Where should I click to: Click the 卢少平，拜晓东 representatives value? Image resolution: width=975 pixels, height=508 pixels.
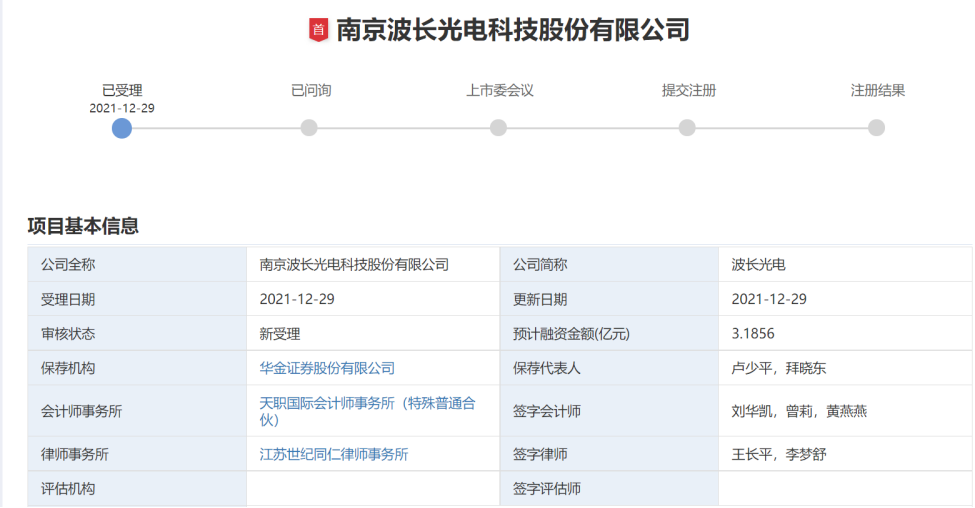[779, 368]
